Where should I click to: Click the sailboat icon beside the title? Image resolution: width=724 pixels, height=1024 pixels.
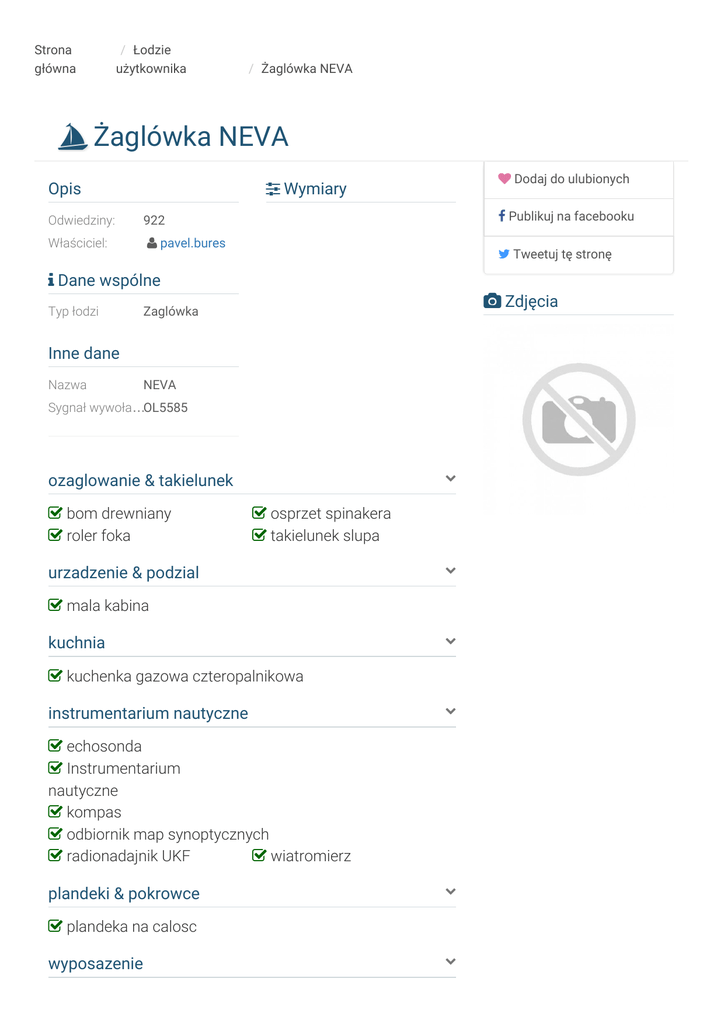(x=73, y=137)
